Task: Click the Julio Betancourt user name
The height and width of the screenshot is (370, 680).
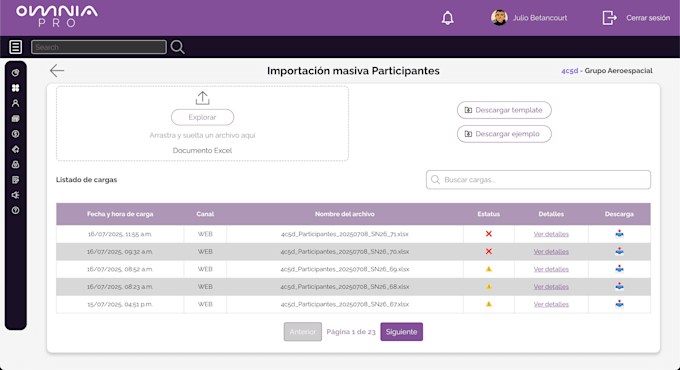Action: [x=540, y=18]
